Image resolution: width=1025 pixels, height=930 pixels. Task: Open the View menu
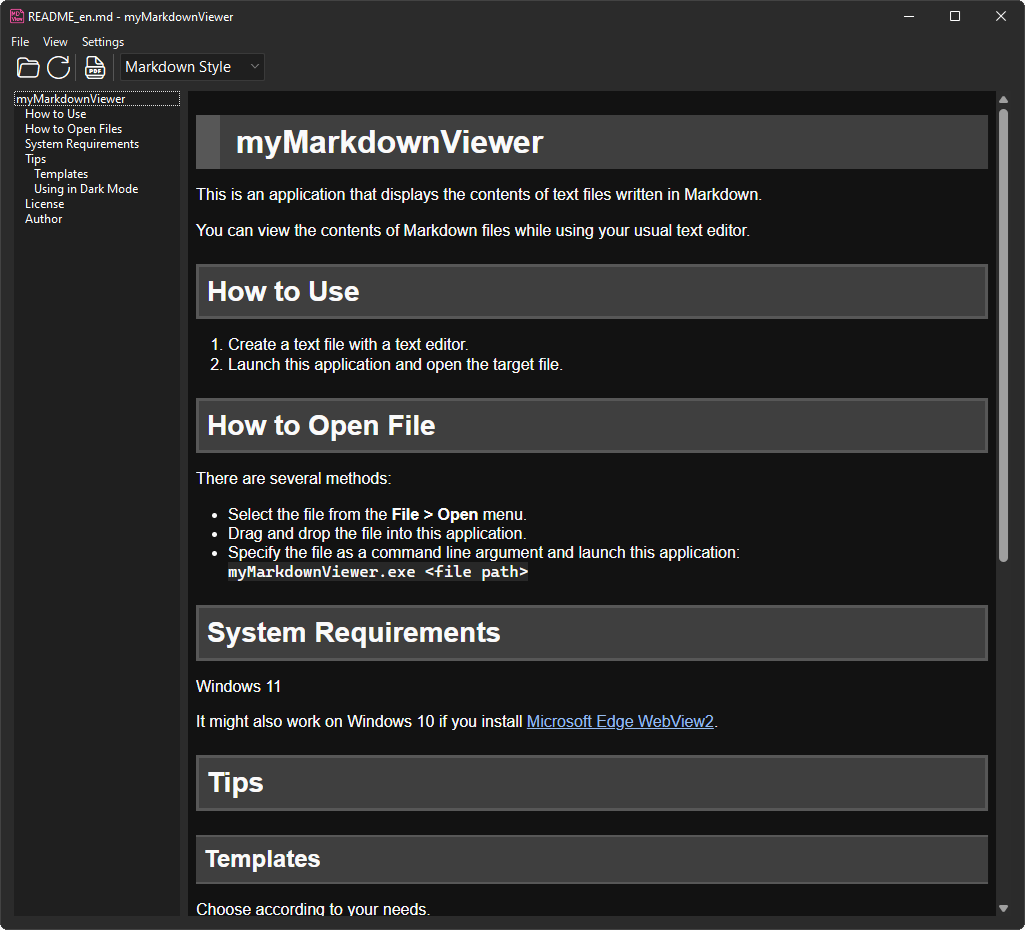click(55, 42)
